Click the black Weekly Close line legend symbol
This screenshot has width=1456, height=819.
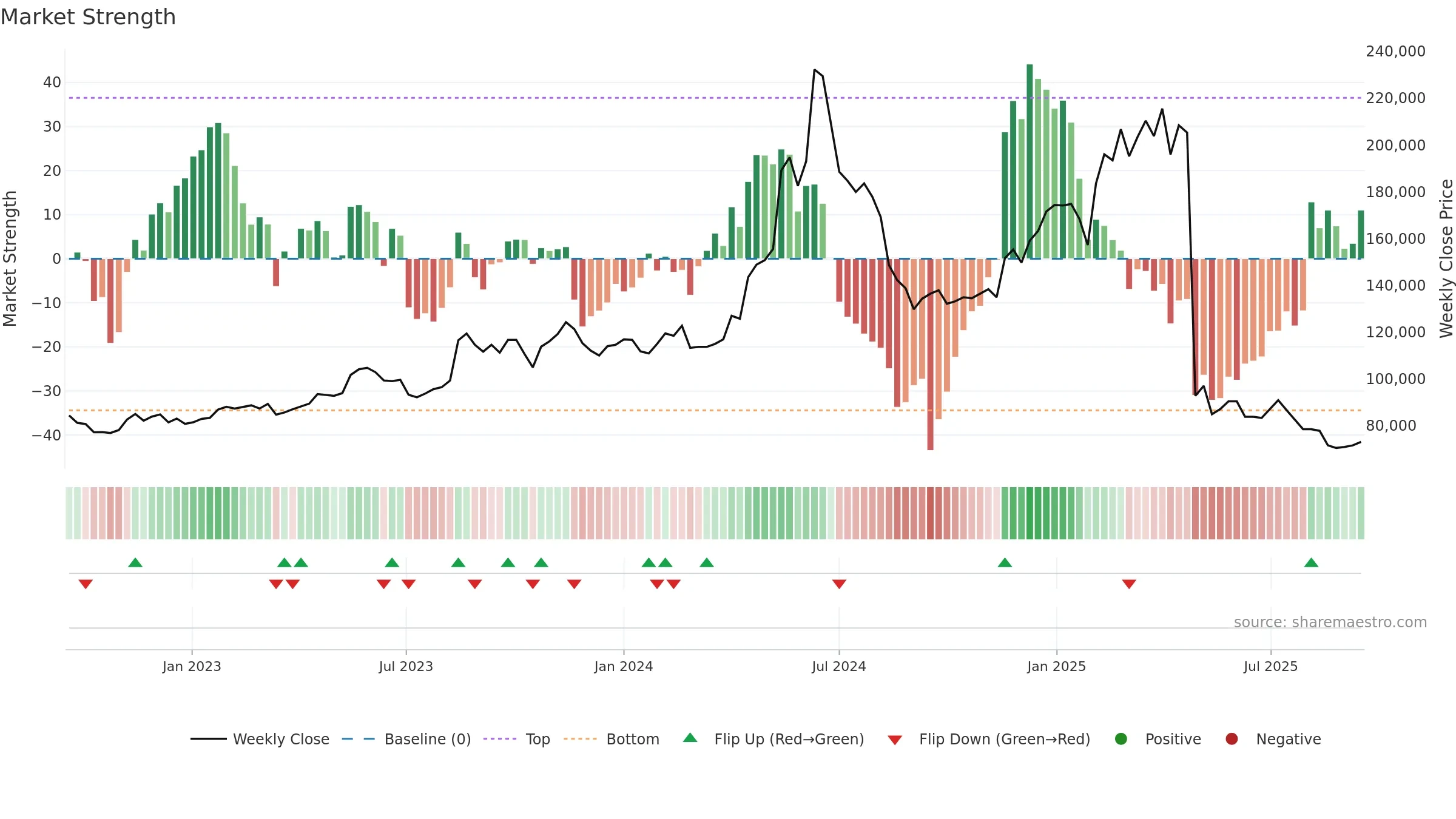click(x=208, y=739)
